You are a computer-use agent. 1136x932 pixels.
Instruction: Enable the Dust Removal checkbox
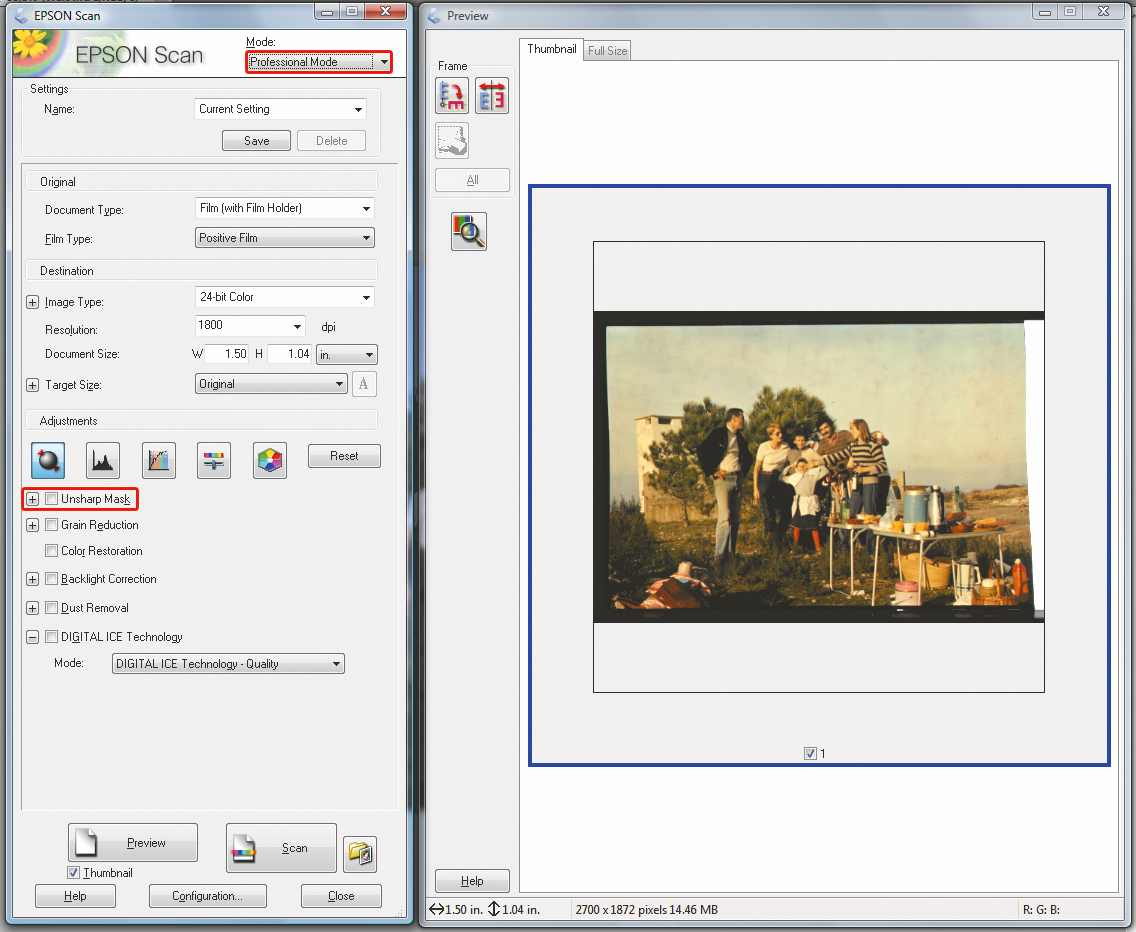click(52, 608)
